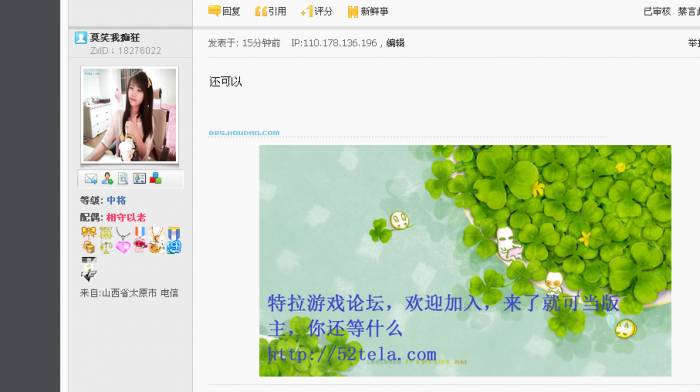Open 新鲜事 link

(x=375, y=12)
